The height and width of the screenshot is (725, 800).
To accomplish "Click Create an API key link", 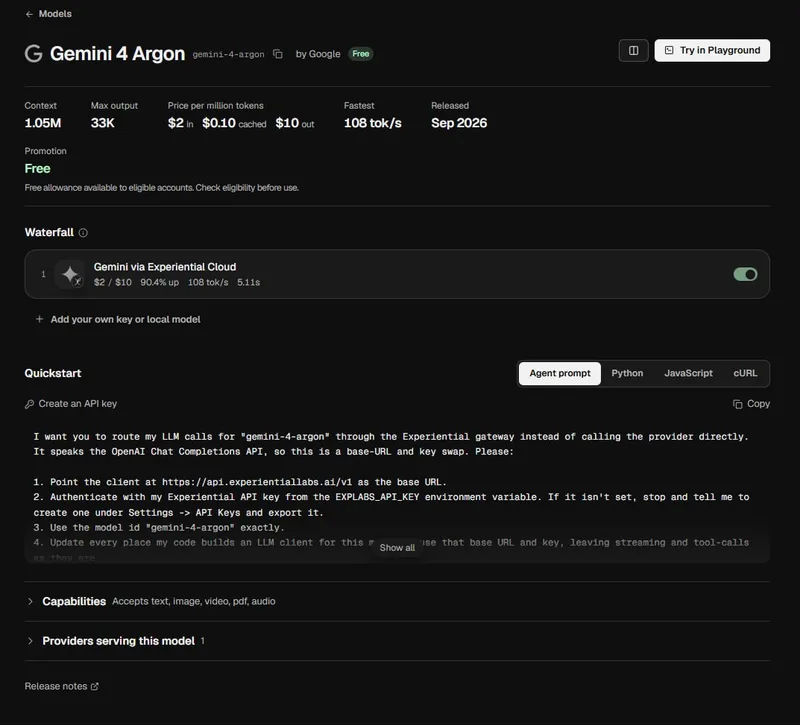I will click(x=71, y=404).
